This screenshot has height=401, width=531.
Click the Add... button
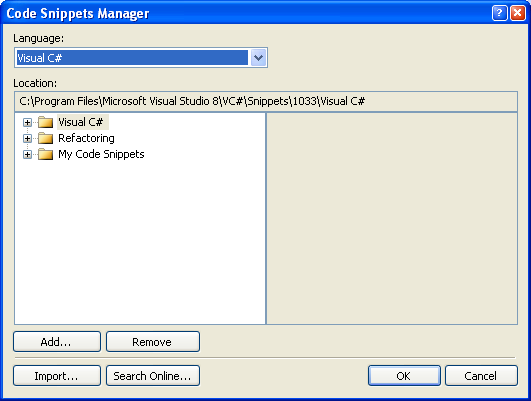pos(57,342)
